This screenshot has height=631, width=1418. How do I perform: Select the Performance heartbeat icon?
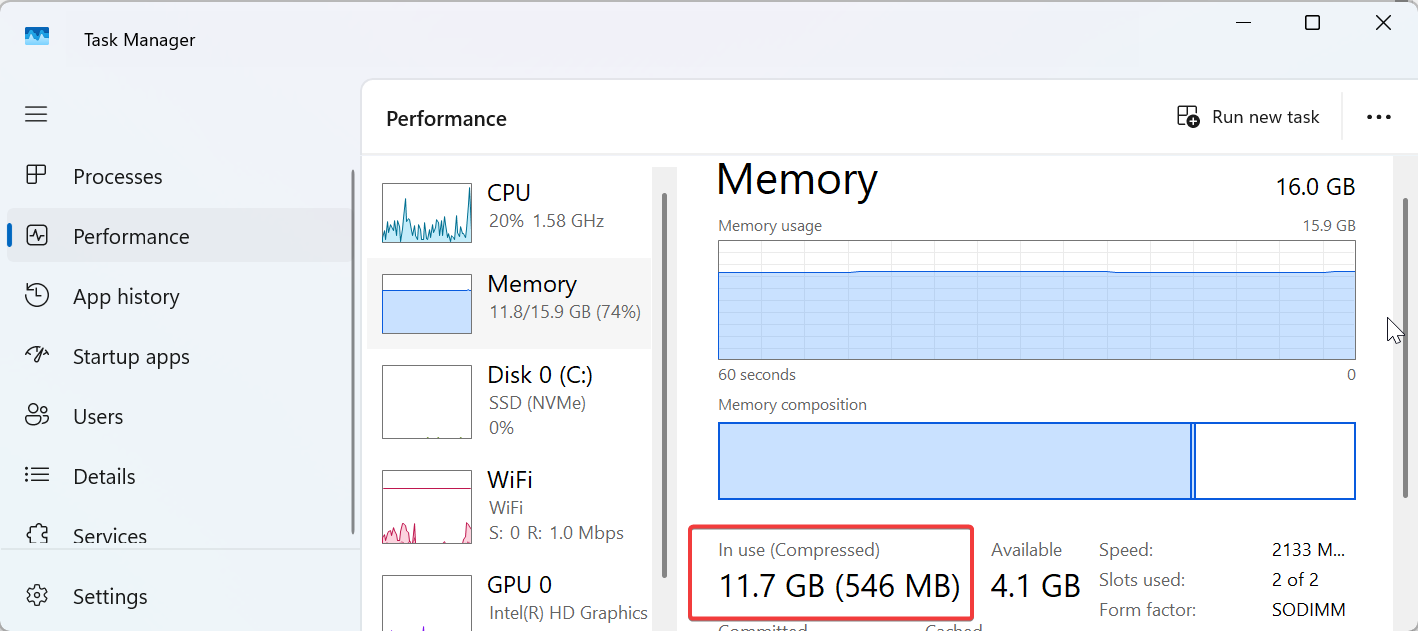click(x=36, y=236)
